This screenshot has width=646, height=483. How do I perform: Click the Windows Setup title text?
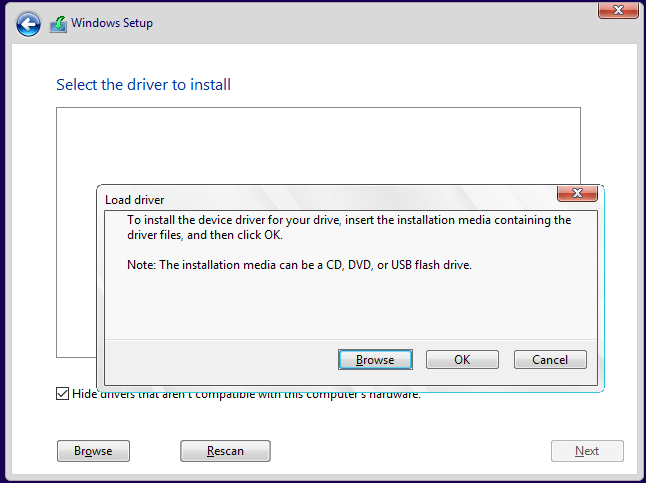click(112, 23)
